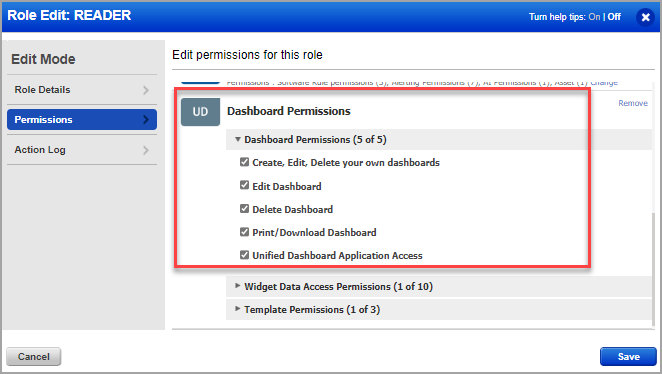Disable Print/Download Dashboard permission
The image size is (662, 374).
click(244, 232)
